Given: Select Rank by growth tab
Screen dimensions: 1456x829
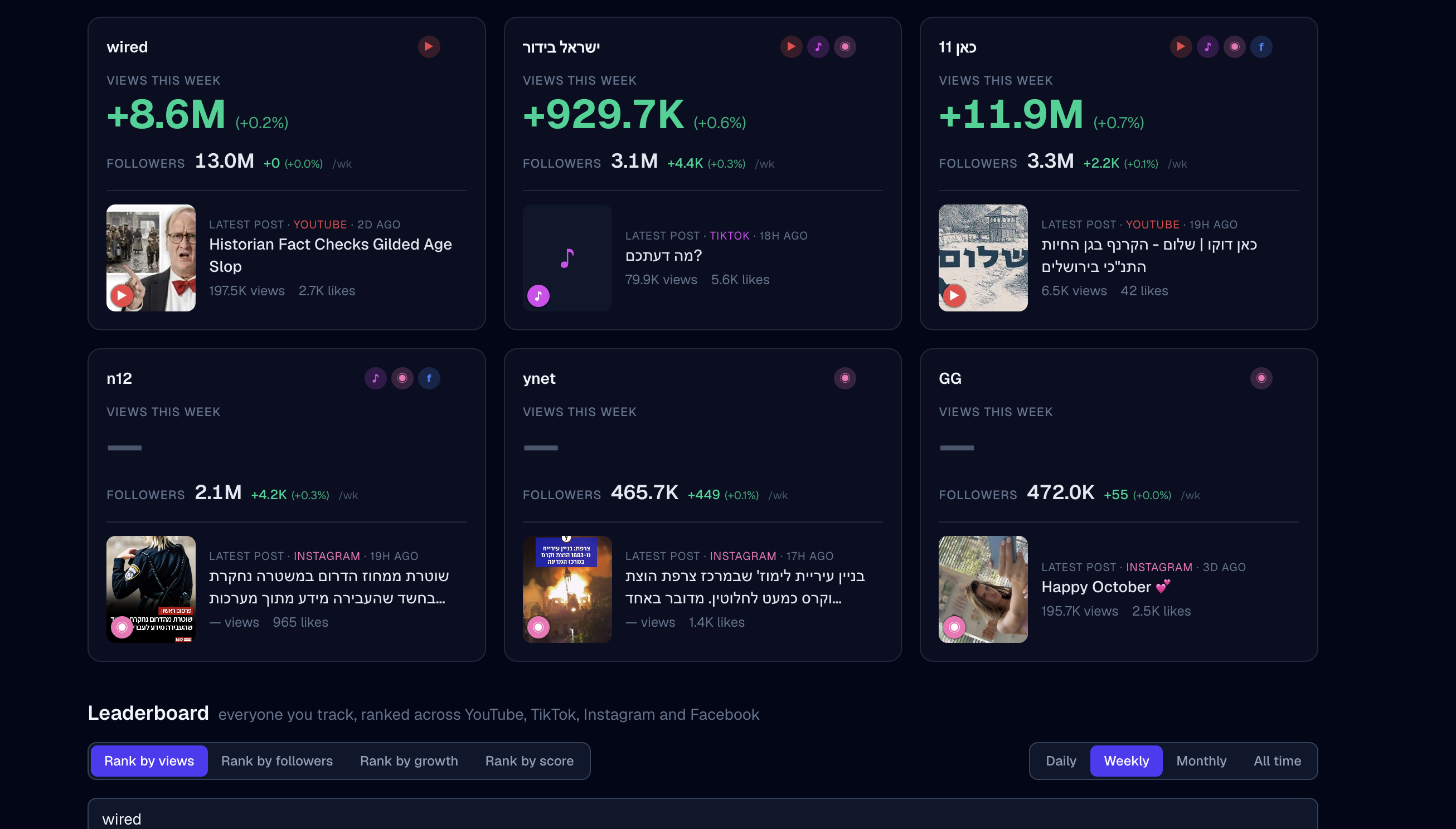Looking at the screenshot, I should click(409, 760).
